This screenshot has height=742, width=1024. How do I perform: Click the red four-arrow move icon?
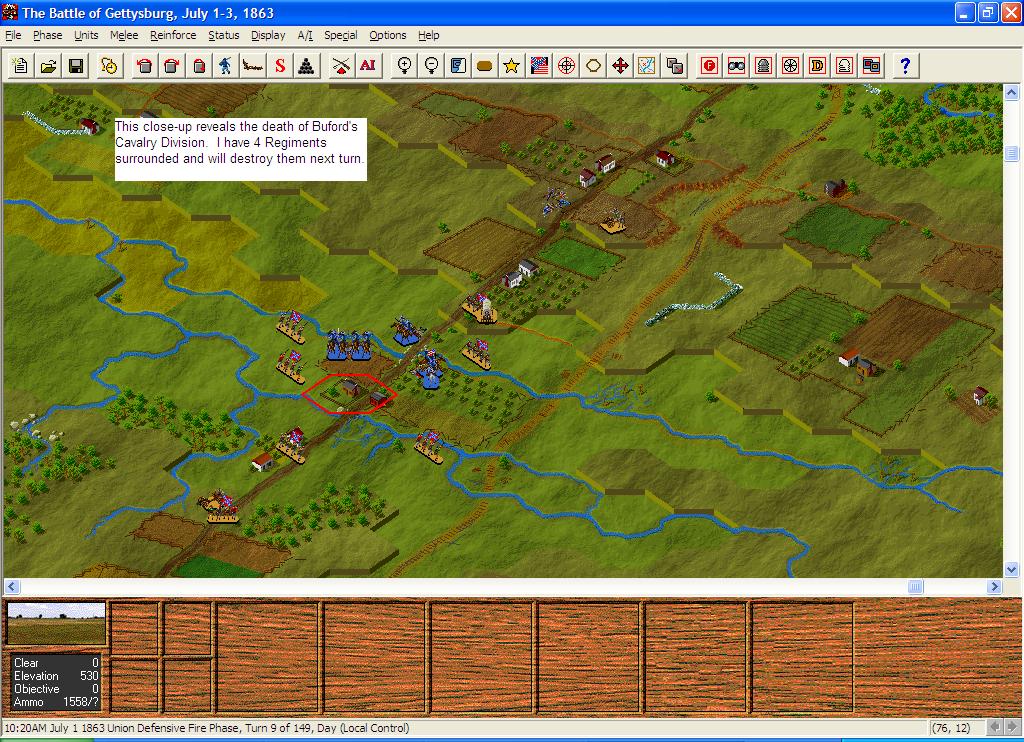pos(620,65)
